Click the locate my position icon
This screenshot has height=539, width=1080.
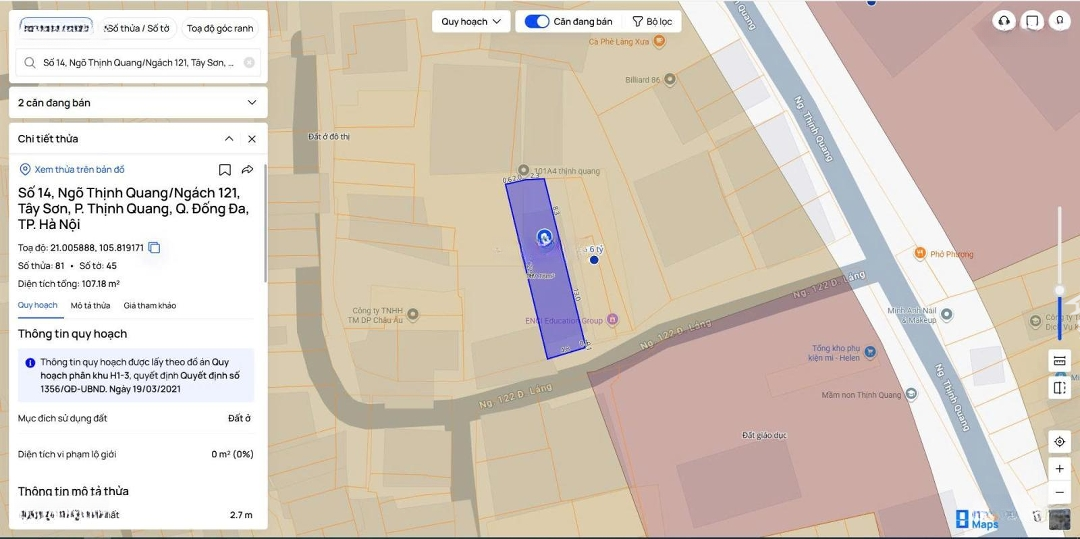[x=1059, y=441]
